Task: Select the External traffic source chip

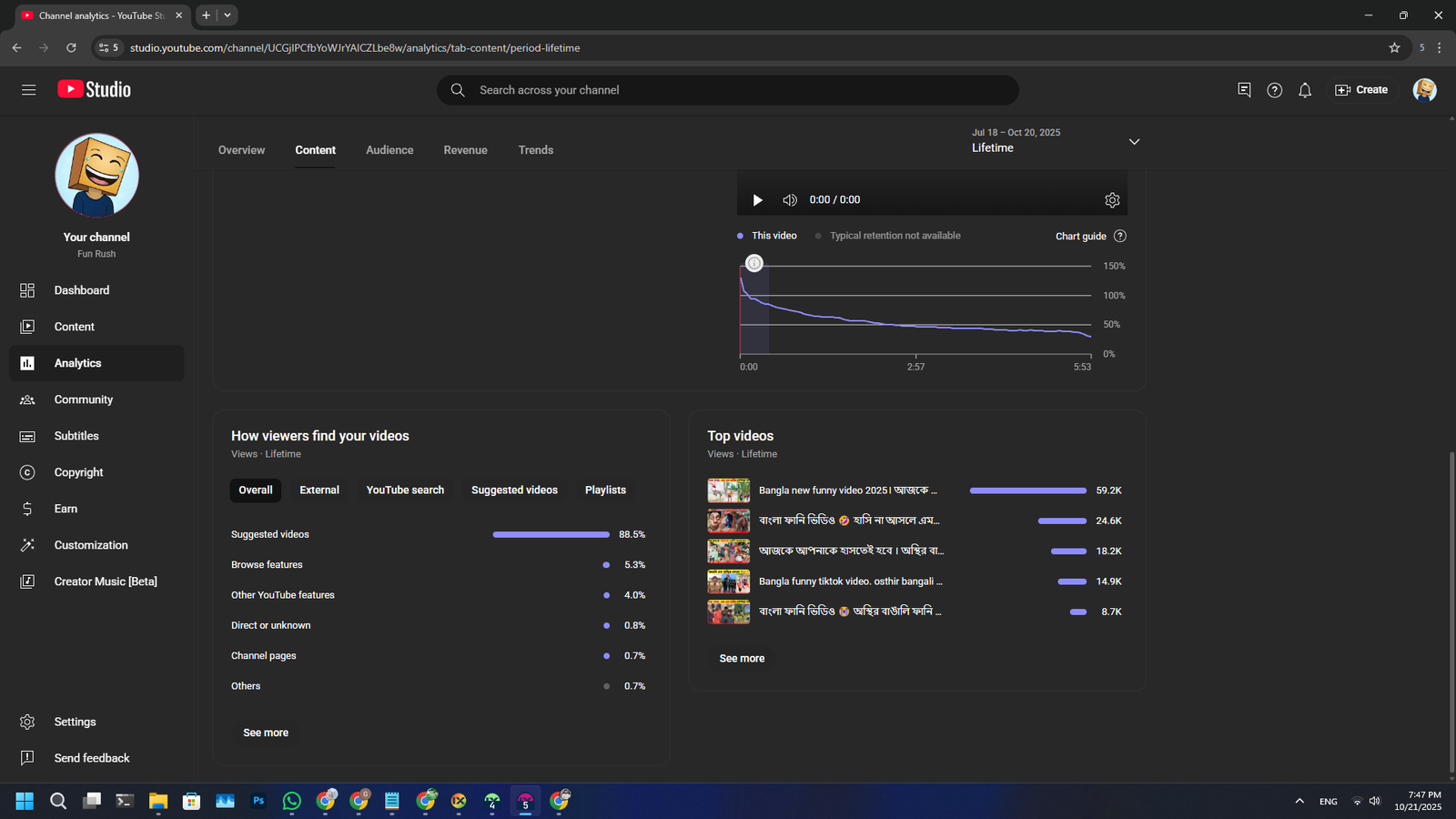Action: [319, 490]
